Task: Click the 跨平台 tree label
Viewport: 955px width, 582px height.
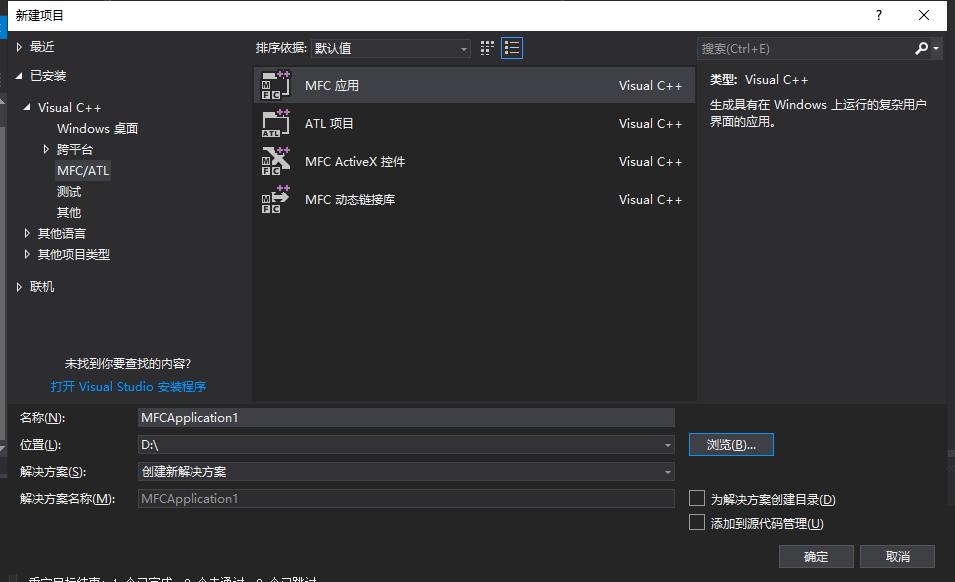Action: coord(75,149)
